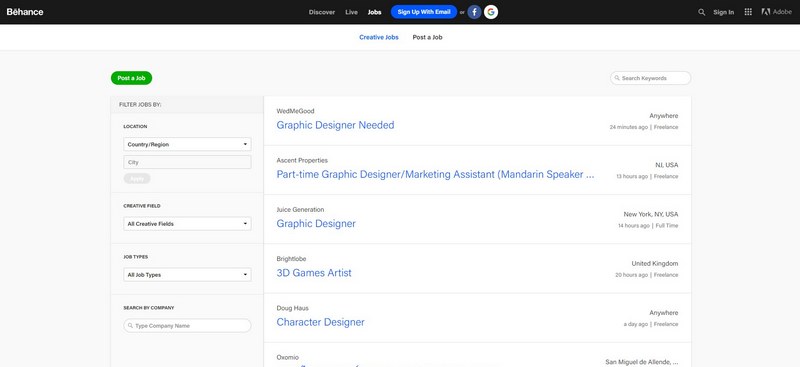The height and width of the screenshot is (367, 800).
Task: Click the City input field
Action: click(x=187, y=162)
